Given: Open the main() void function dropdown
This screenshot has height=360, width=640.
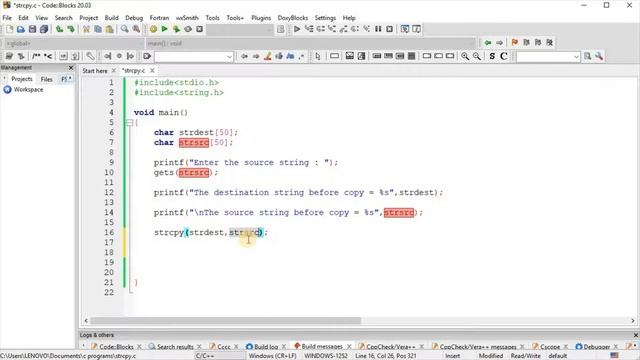Looking at the screenshot, I should tap(311, 43).
